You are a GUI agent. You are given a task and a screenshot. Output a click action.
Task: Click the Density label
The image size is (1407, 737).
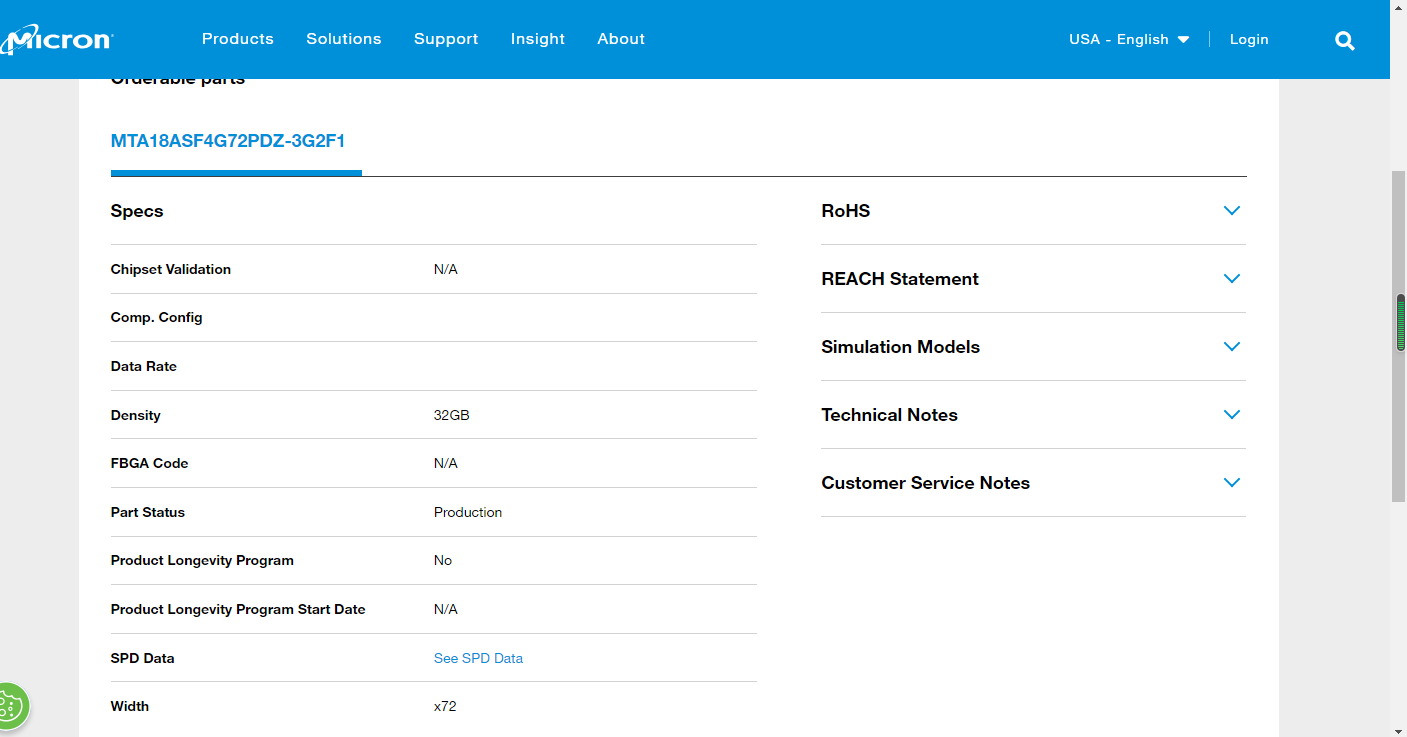tap(136, 415)
